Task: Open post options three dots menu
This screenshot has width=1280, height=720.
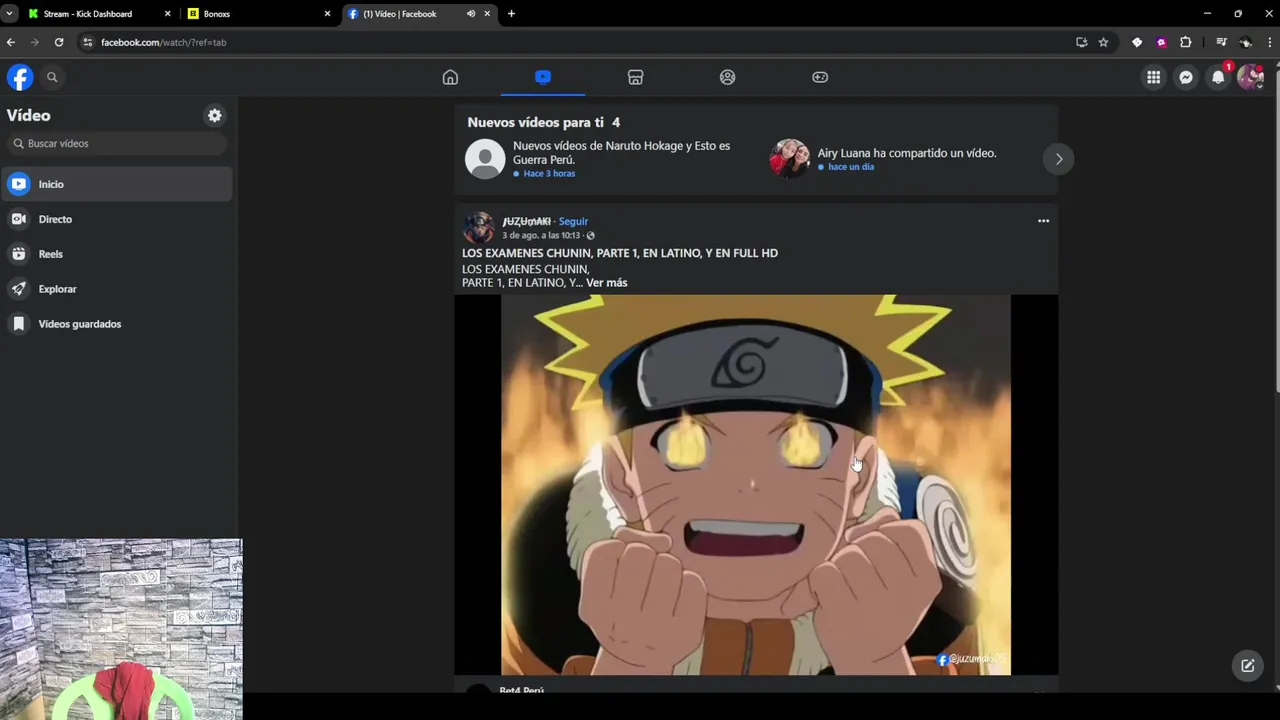Action: pyautogui.click(x=1043, y=221)
